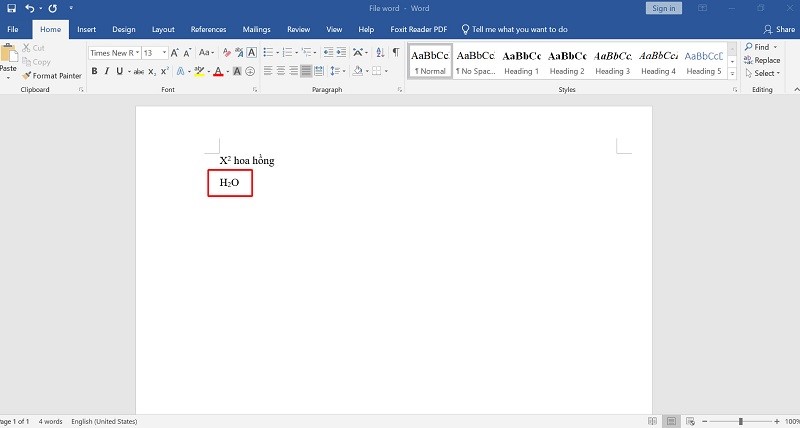Decrease paragraph indent
800x428 pixels.
[x=329, y=53]
